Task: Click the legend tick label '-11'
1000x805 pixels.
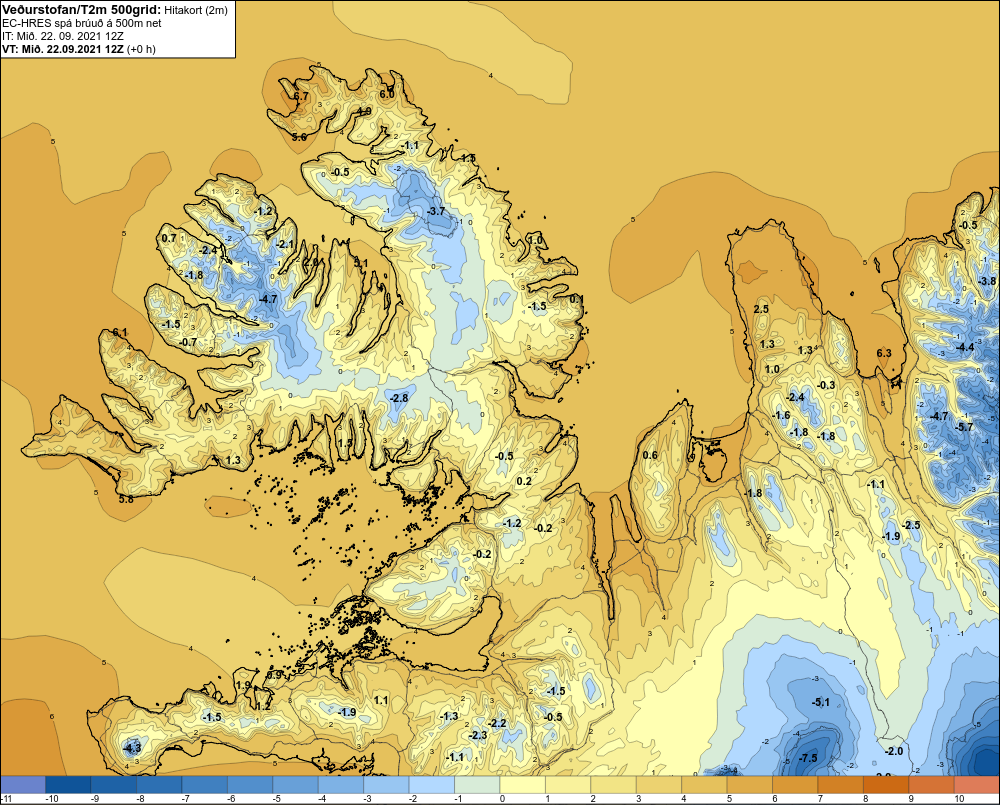Action: [7, 799]
